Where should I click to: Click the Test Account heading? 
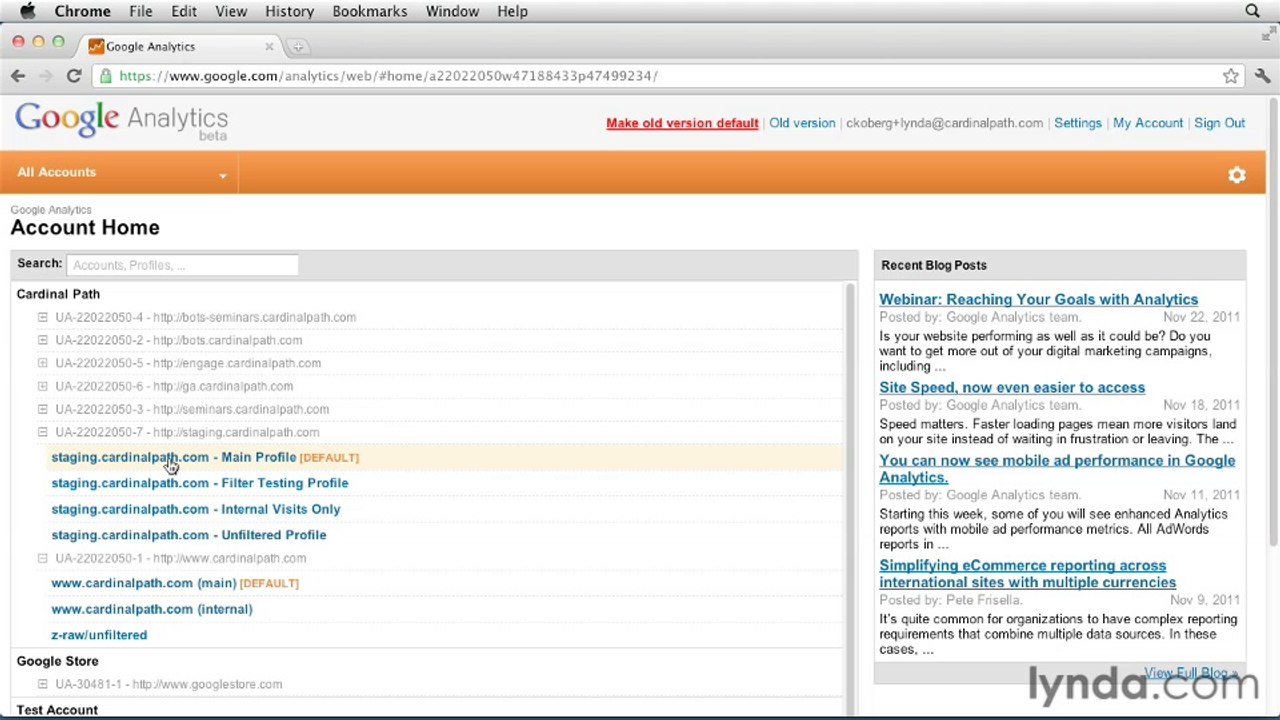tap(57, 710)
